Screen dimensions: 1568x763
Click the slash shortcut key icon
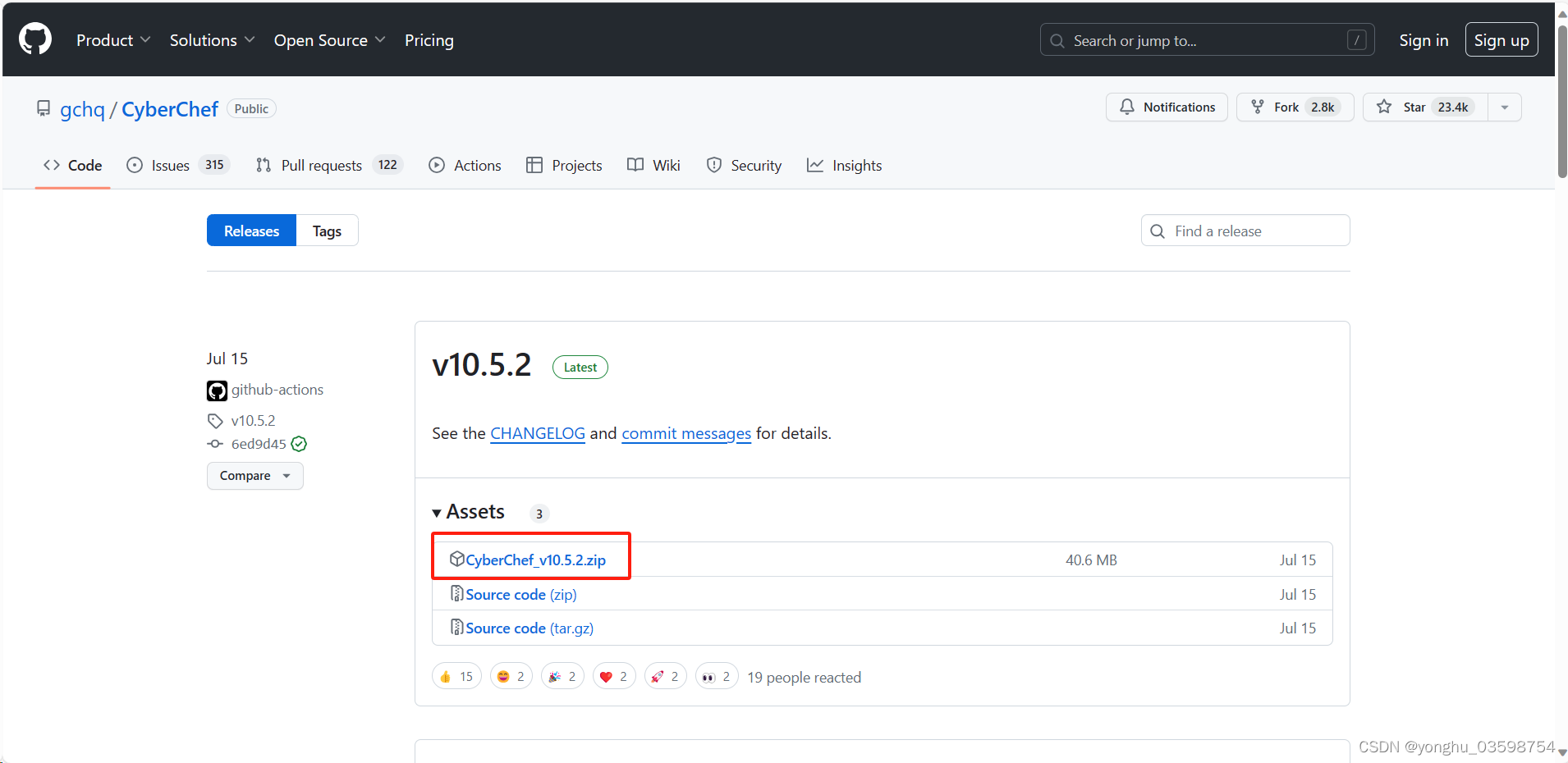point(1357,40)
